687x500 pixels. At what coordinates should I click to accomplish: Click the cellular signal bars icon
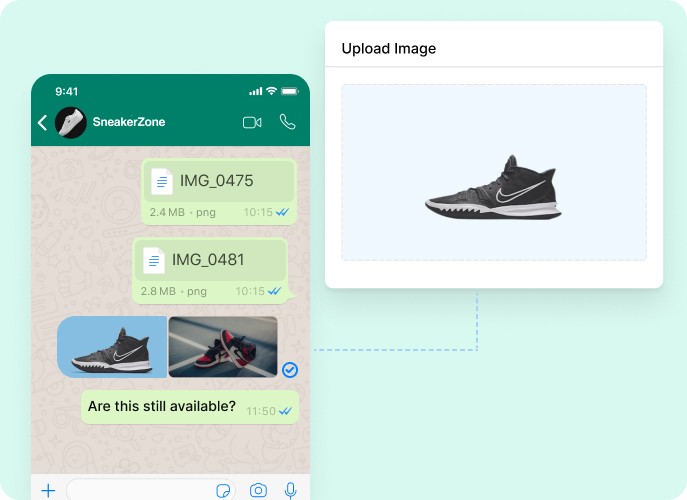click(255, 91)
